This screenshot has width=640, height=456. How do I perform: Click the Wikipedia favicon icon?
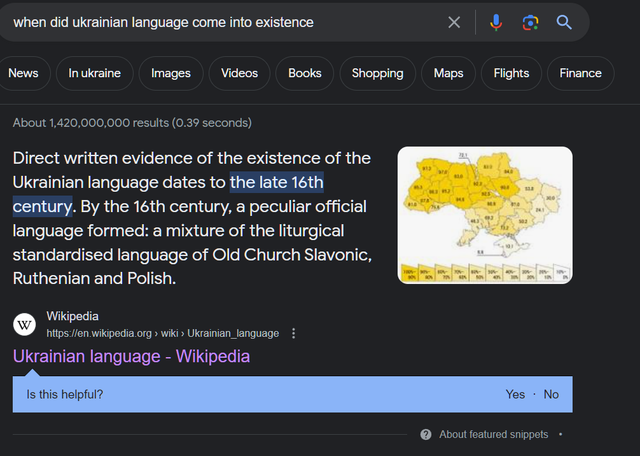pos(24,325)
